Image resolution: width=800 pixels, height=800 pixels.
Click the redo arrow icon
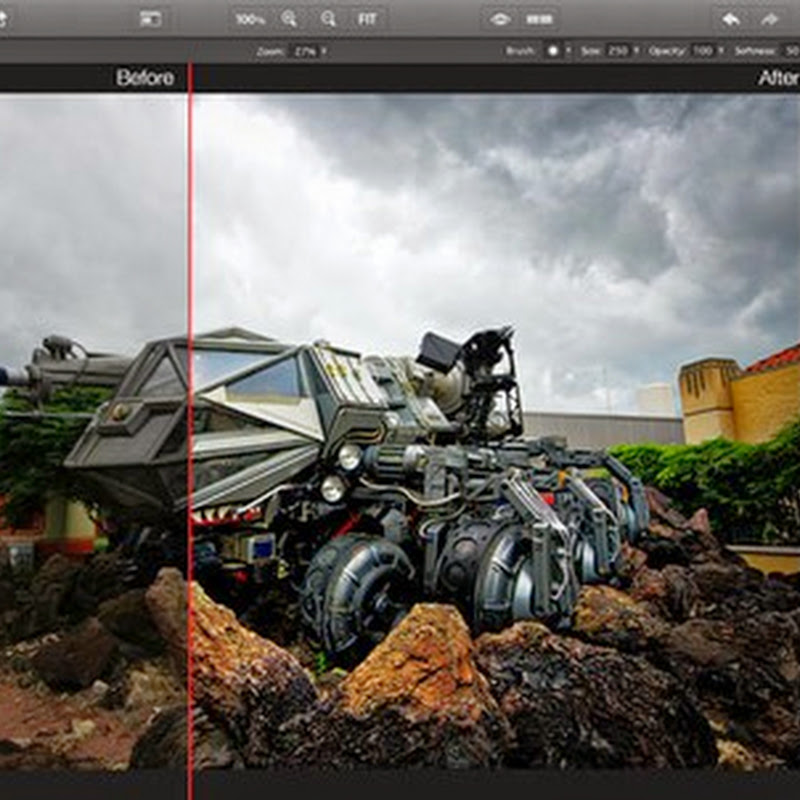click(x=769, y=19)
